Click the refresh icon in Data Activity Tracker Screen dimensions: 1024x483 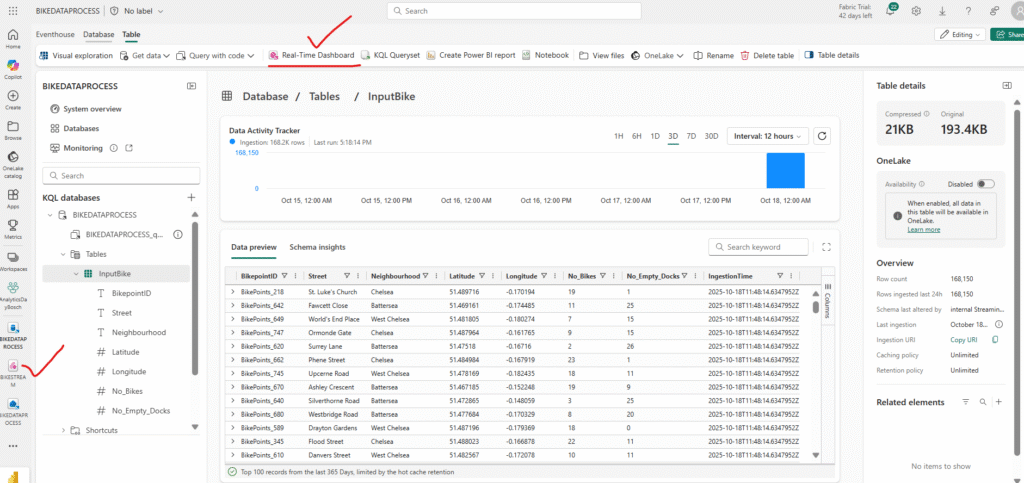coord(822,136)
